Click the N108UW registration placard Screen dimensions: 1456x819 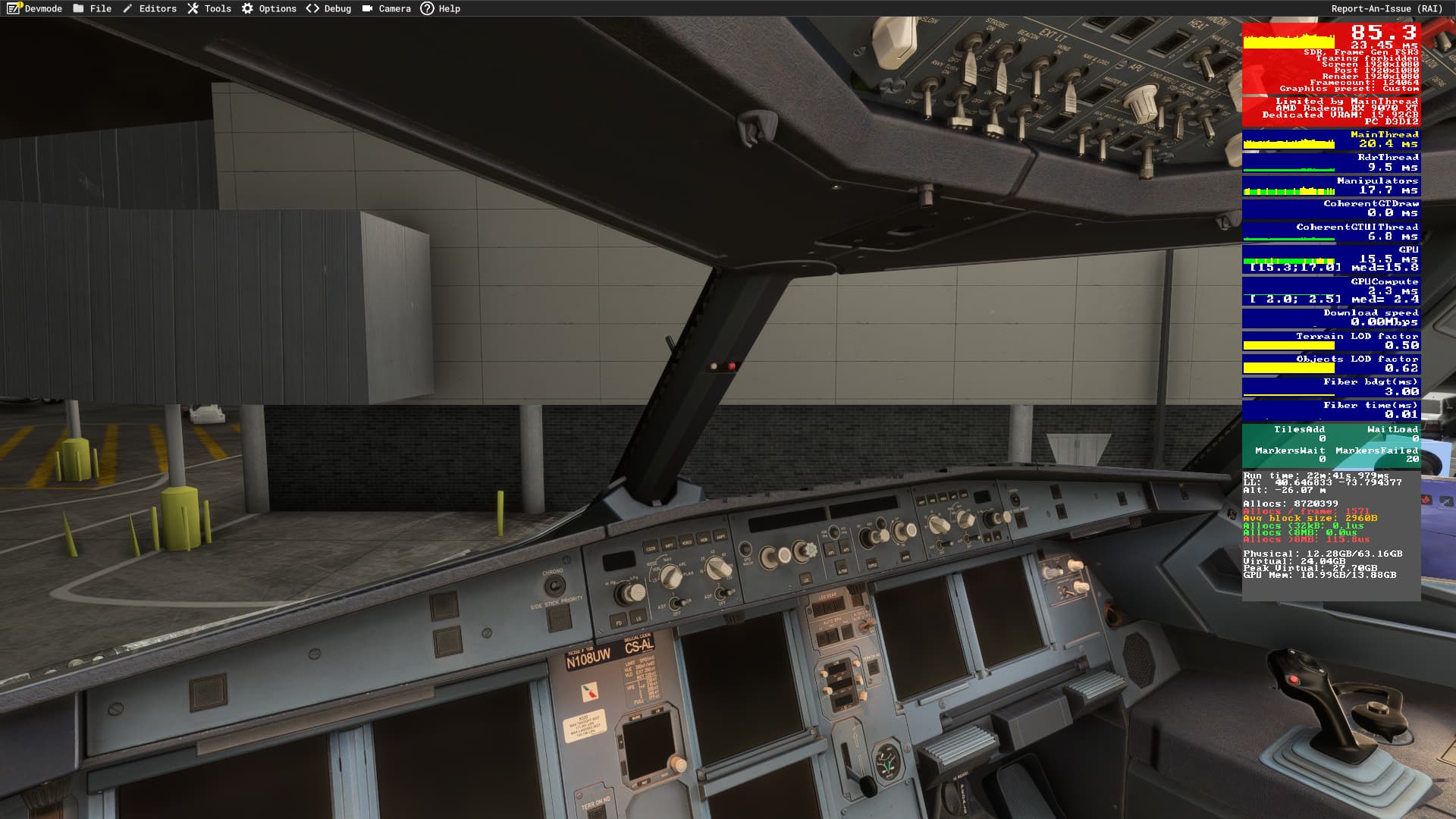click(588, 658)
